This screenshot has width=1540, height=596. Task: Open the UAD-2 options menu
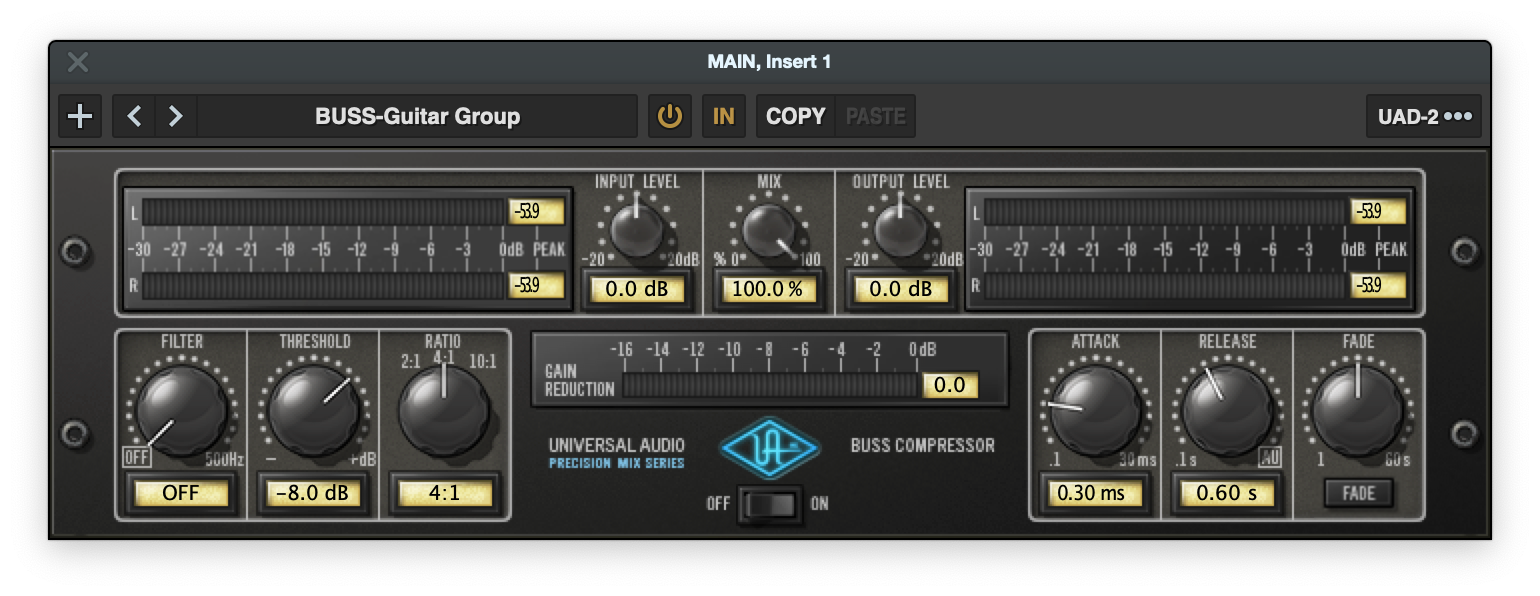1424,116
